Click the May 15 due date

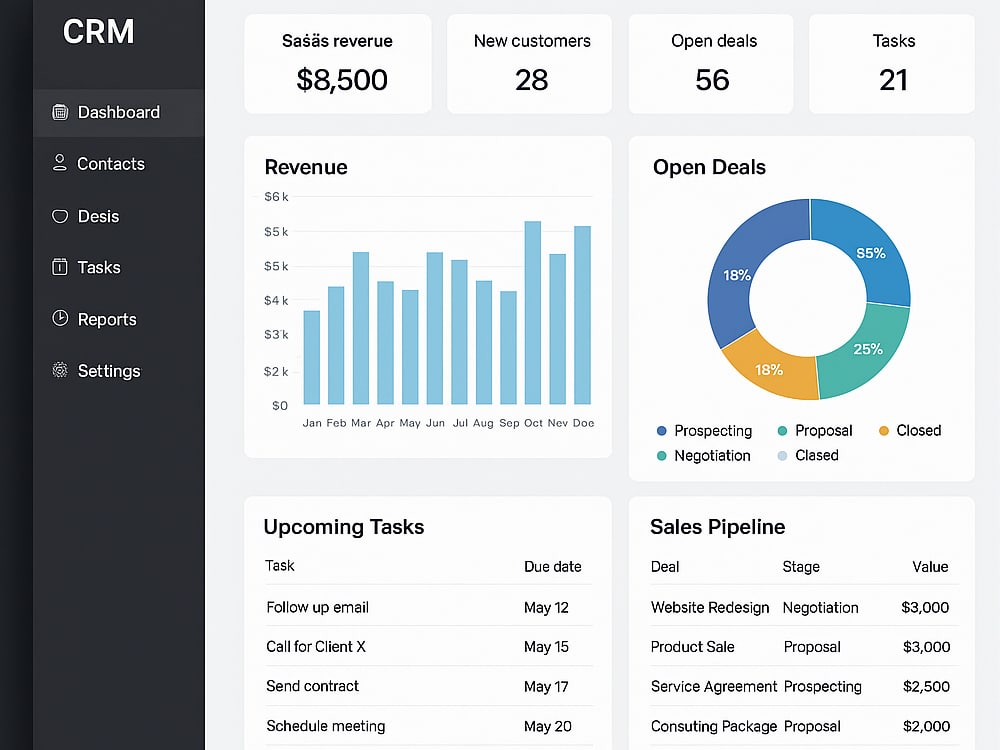pyautogui.click(x=546, y=647)
